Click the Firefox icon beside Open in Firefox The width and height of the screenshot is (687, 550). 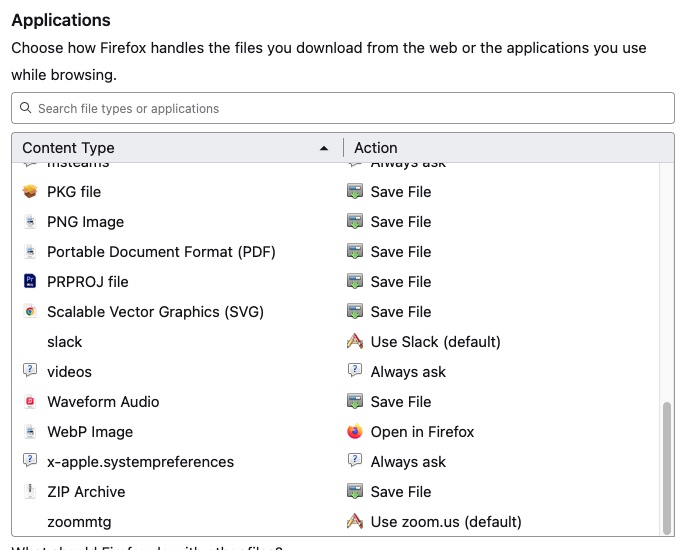pos(354,432)
